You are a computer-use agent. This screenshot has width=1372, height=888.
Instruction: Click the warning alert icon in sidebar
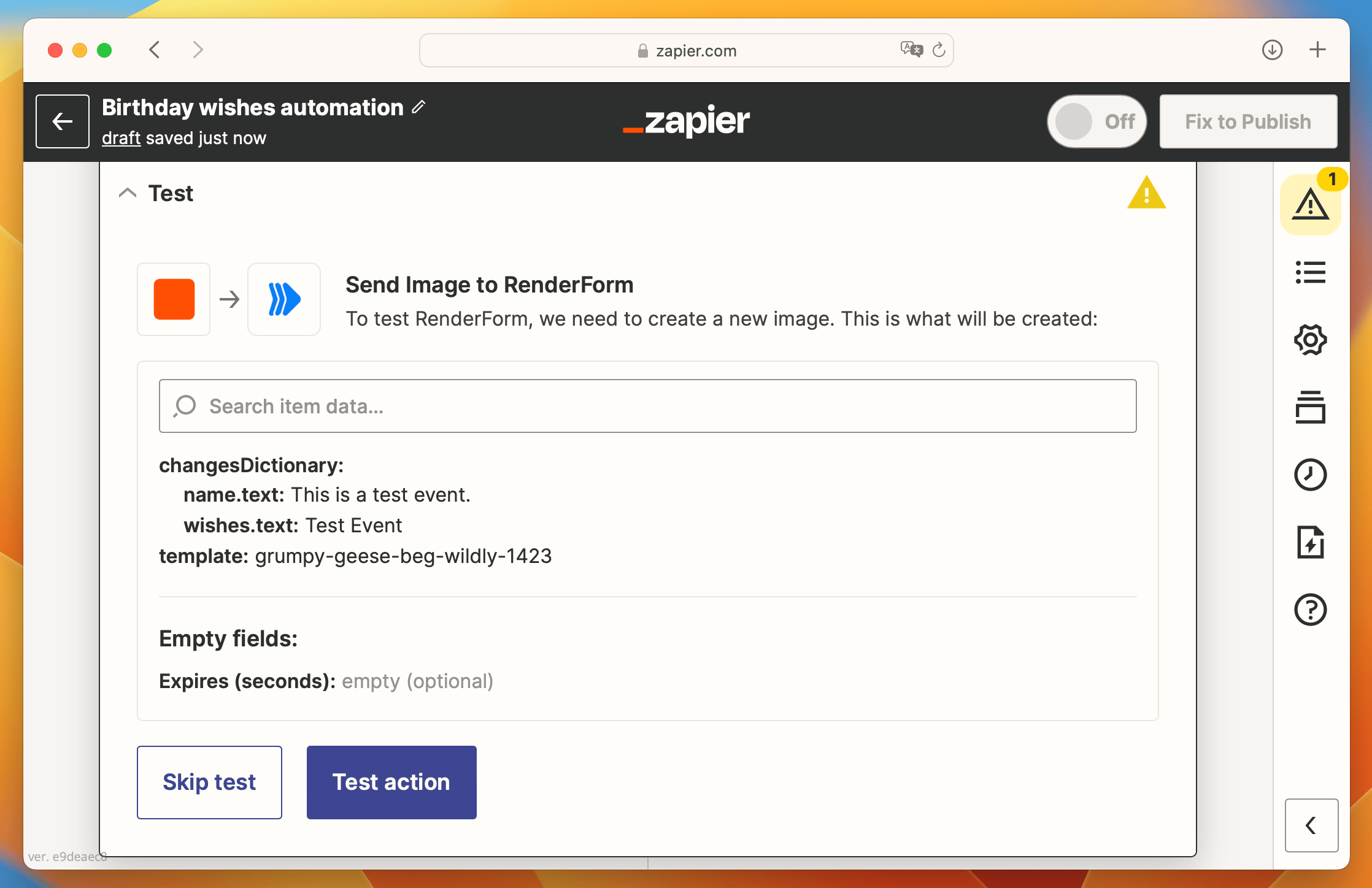point(1309,205)
